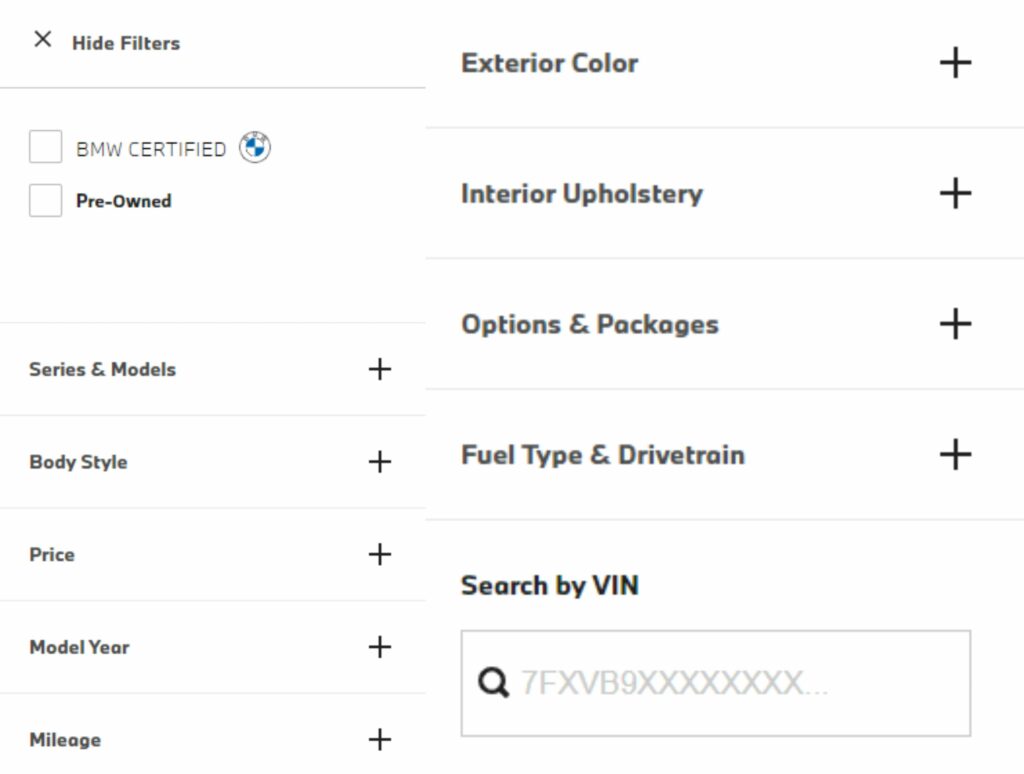Click the BMW roundel logo icon
The width and height of the screenshot is (1024, 774).
click(x=255, y=148)
